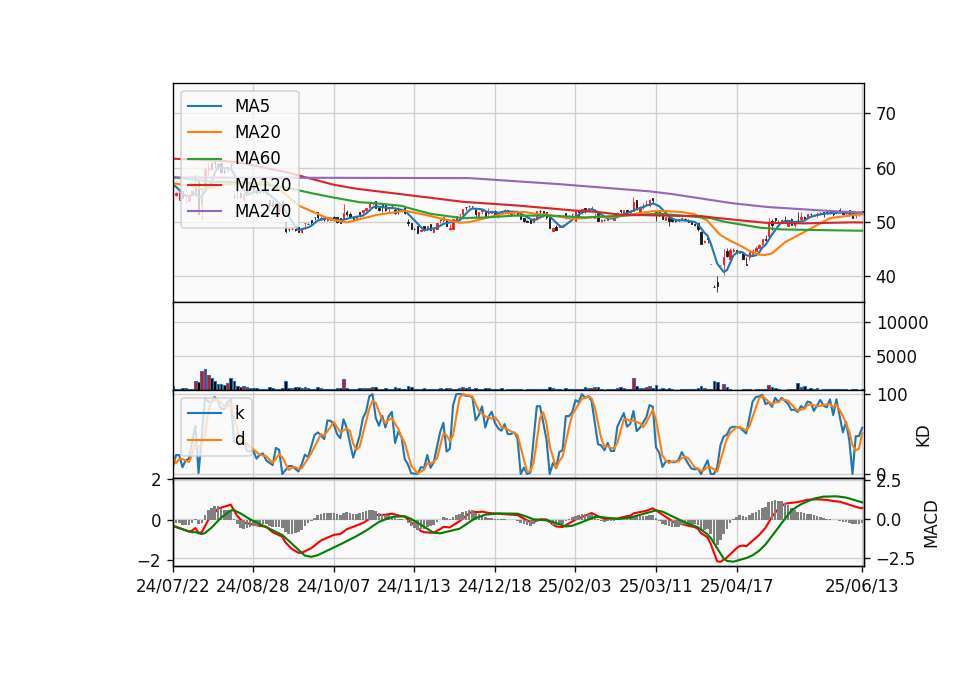Click the MACD axis title
Screen dimensions: 960x690
pos(931,524)
